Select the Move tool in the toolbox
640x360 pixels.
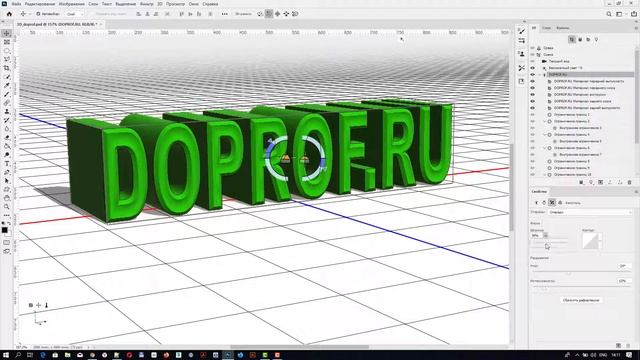coord(7,33)
